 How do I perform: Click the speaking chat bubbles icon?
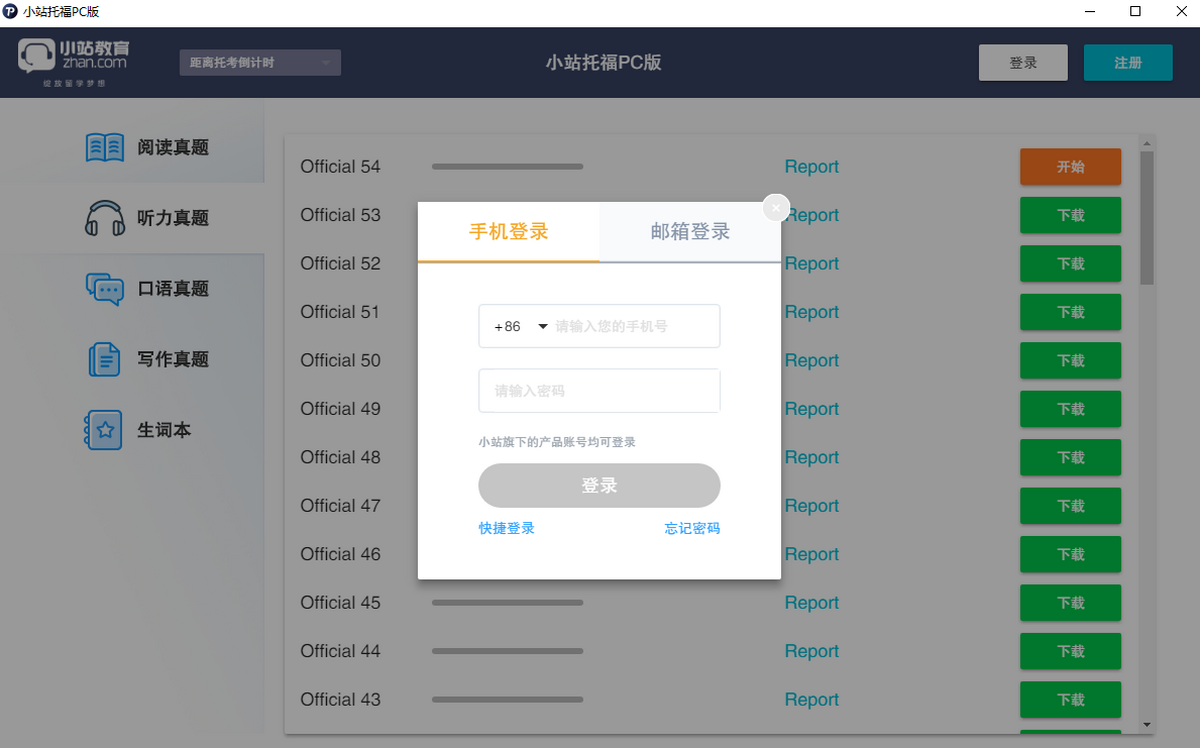click(x=105, y=289)
